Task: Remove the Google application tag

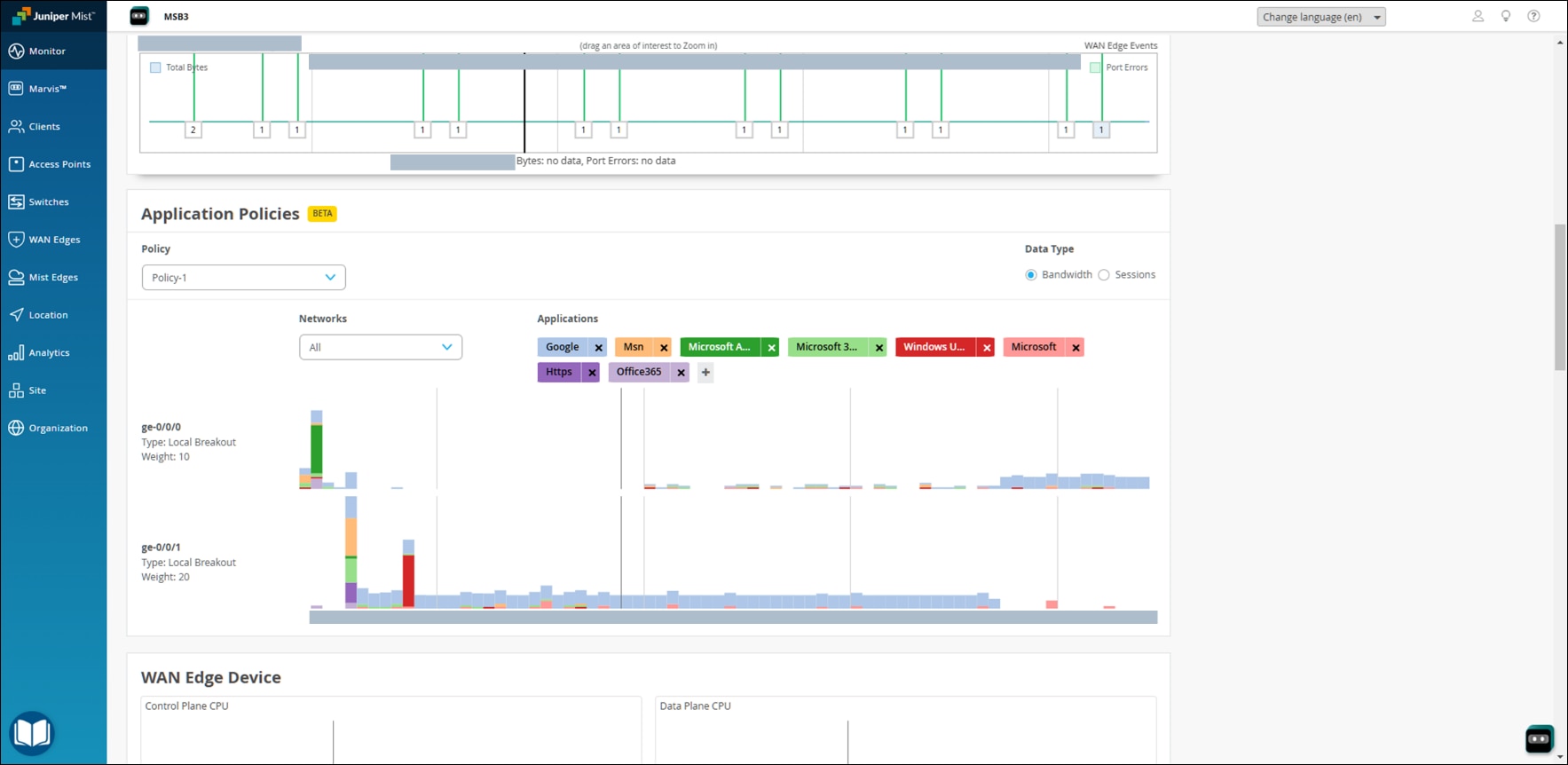Action: pos(598,348)
